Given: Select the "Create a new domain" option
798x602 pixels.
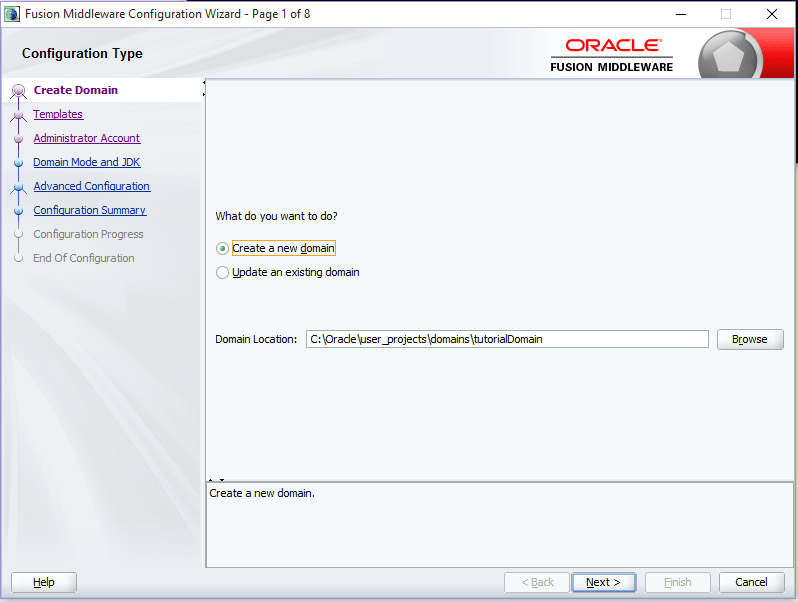Looking at the screenshot, I should point(223,248).
